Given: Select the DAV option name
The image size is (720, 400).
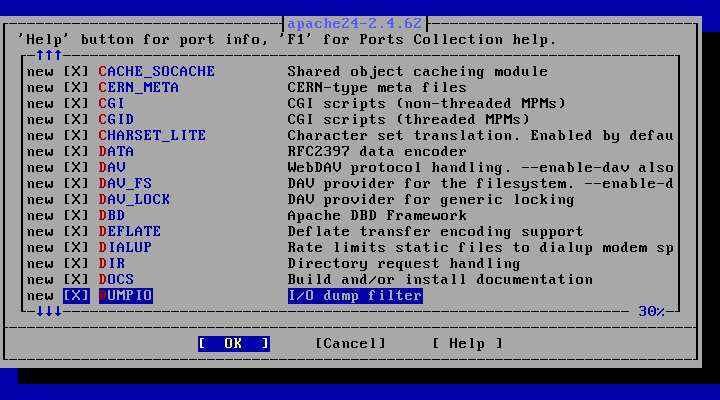Looking at the screenshot, I should tap(112, 168).
